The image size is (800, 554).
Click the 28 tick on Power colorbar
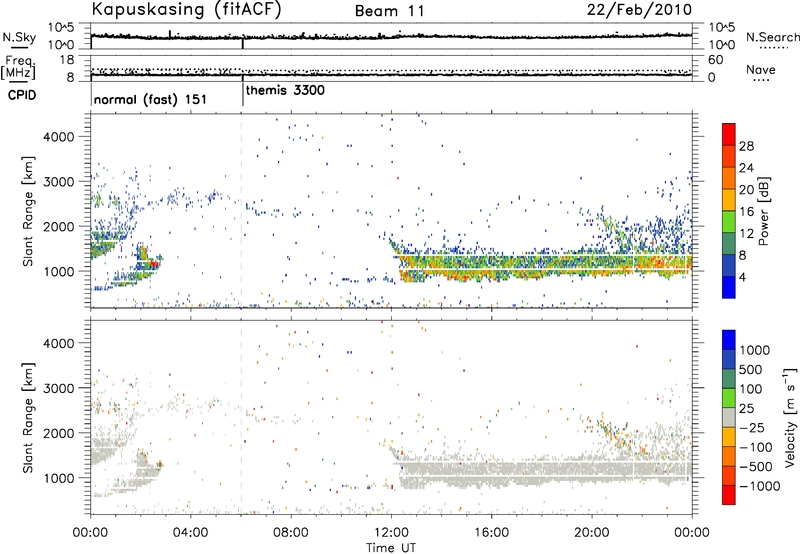(x=746, y=146)
